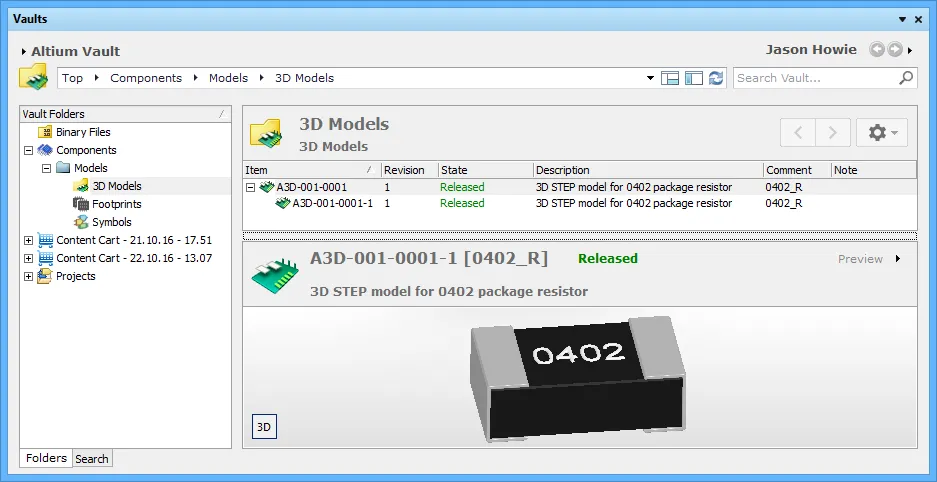
Task: Click the 3D view button in the preview
Action: (x=264, y=427)
